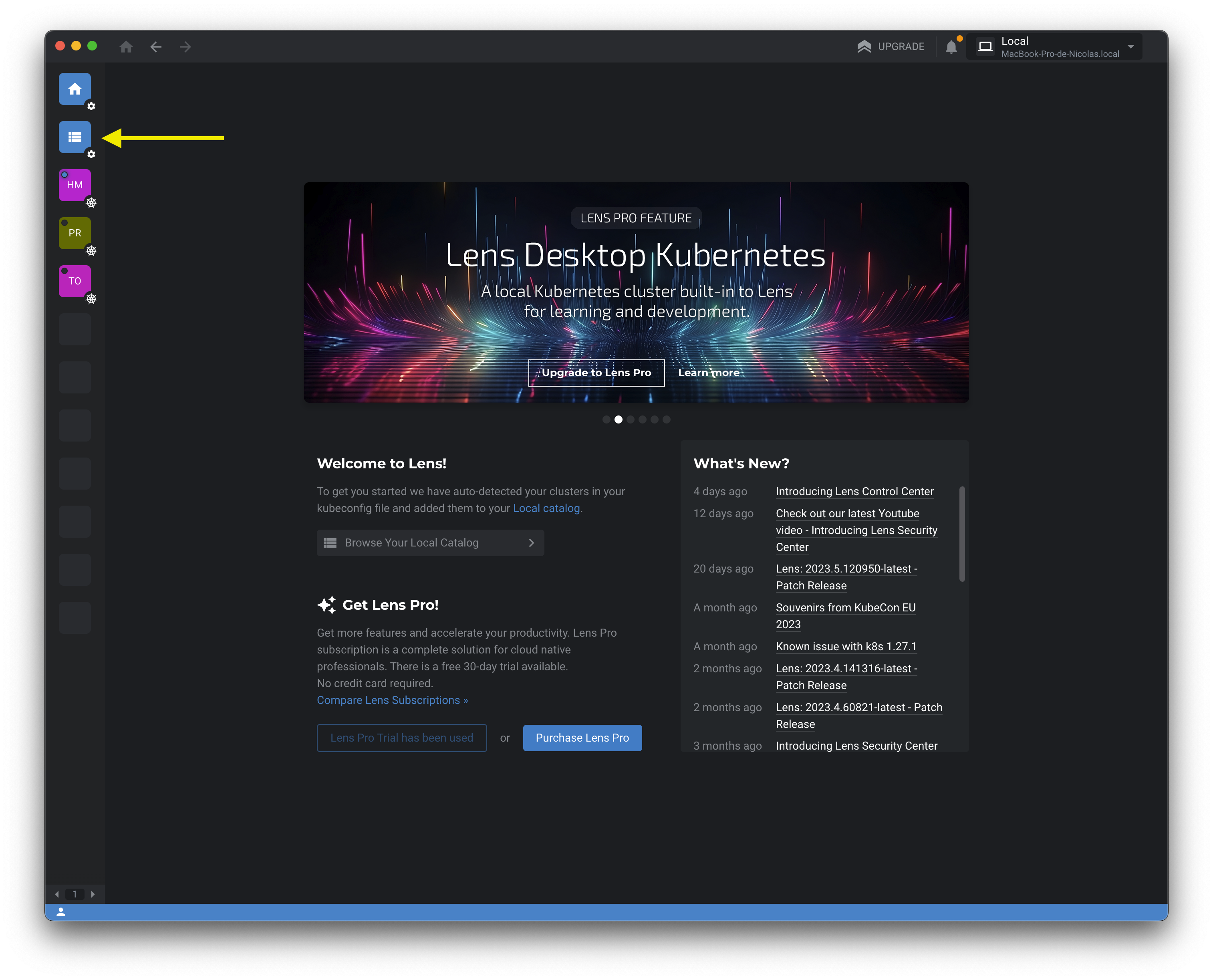Open the Catalog list hotbar icon

75,137
